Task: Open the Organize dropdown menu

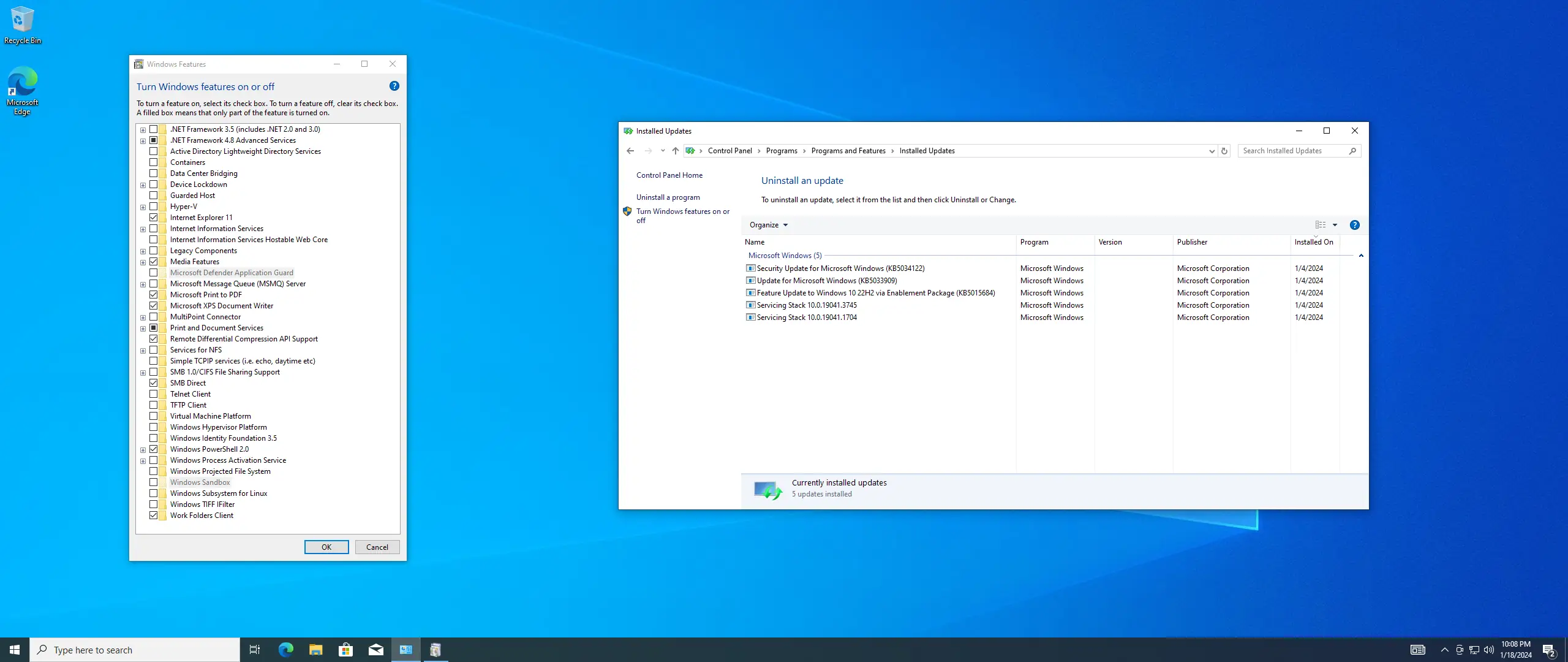Action: [768, 225]
